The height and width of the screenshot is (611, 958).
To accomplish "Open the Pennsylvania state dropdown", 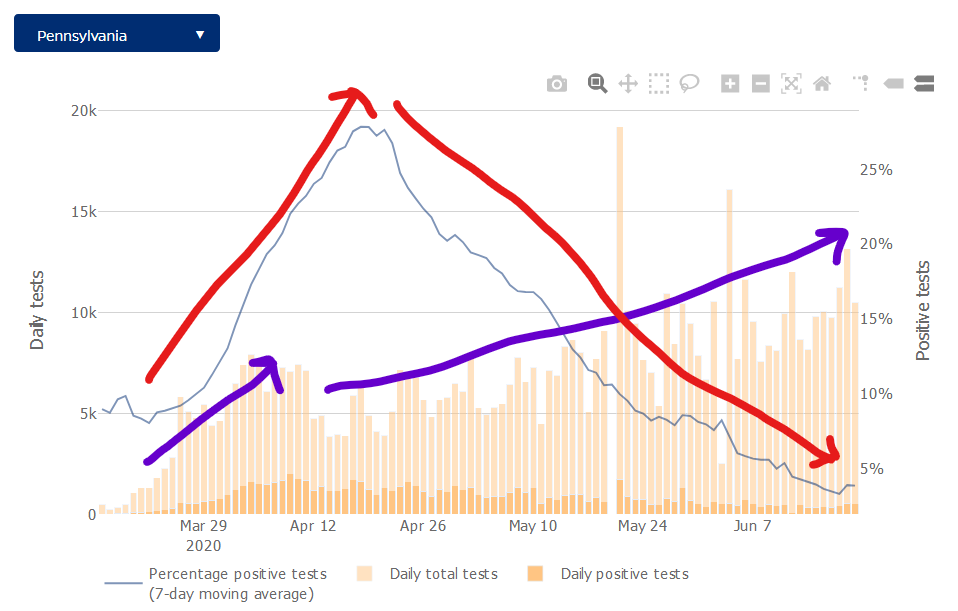I will [117, 35].
